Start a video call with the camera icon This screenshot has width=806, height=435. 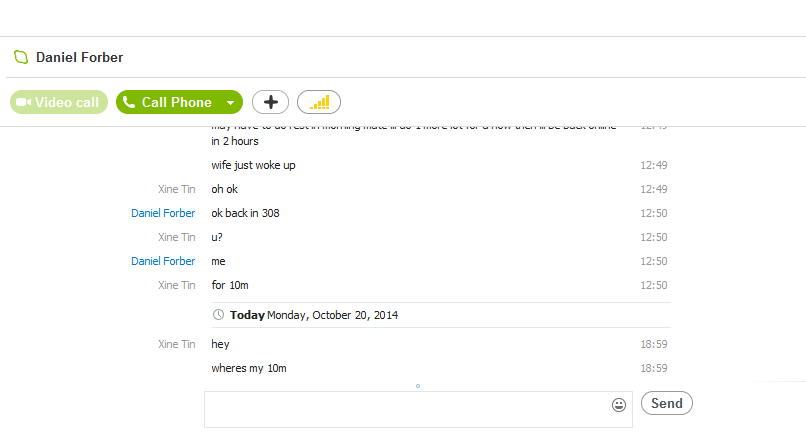(x=24, y=102)
